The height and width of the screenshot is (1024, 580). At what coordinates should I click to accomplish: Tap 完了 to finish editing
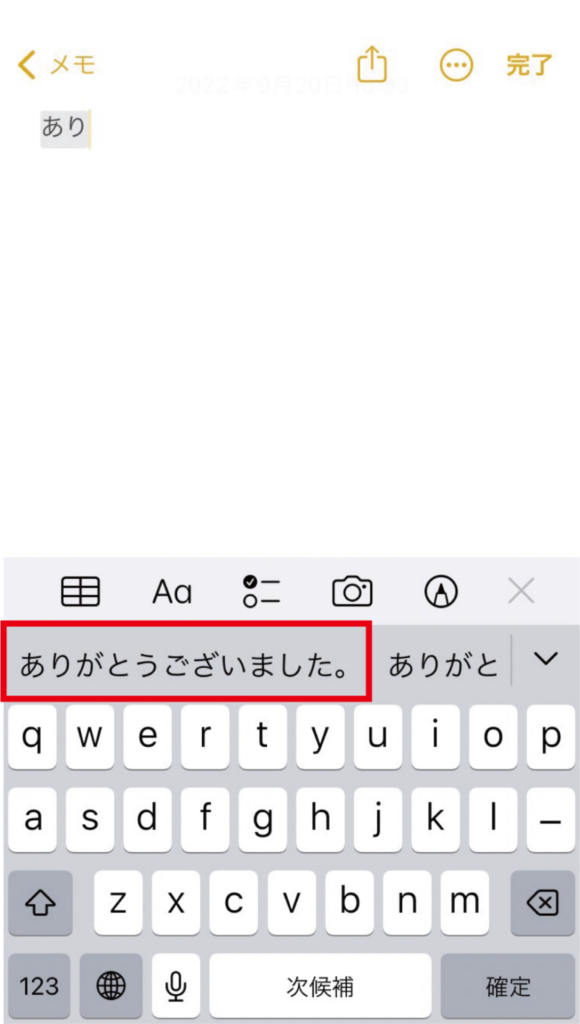[530, 65]
